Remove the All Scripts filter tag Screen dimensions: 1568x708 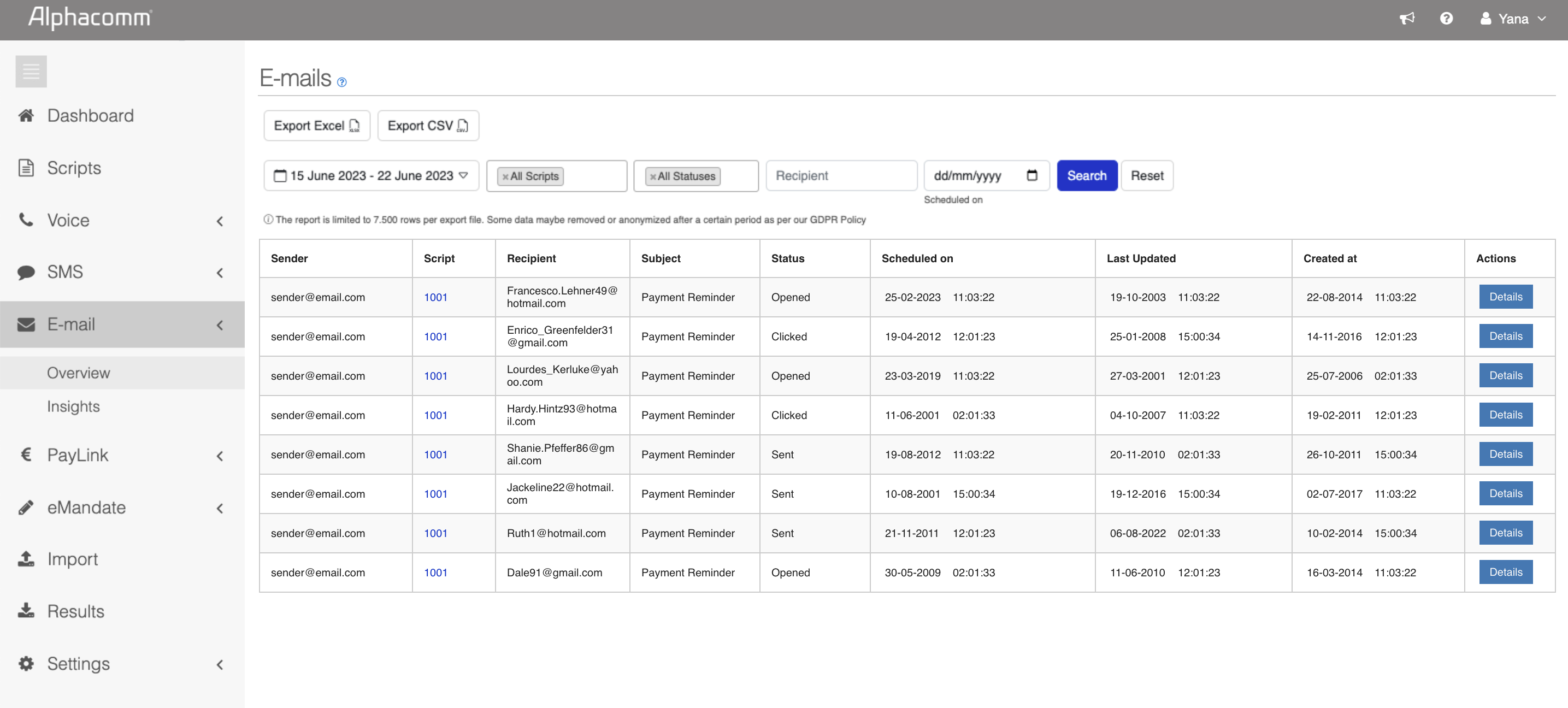tap(505, 176)
